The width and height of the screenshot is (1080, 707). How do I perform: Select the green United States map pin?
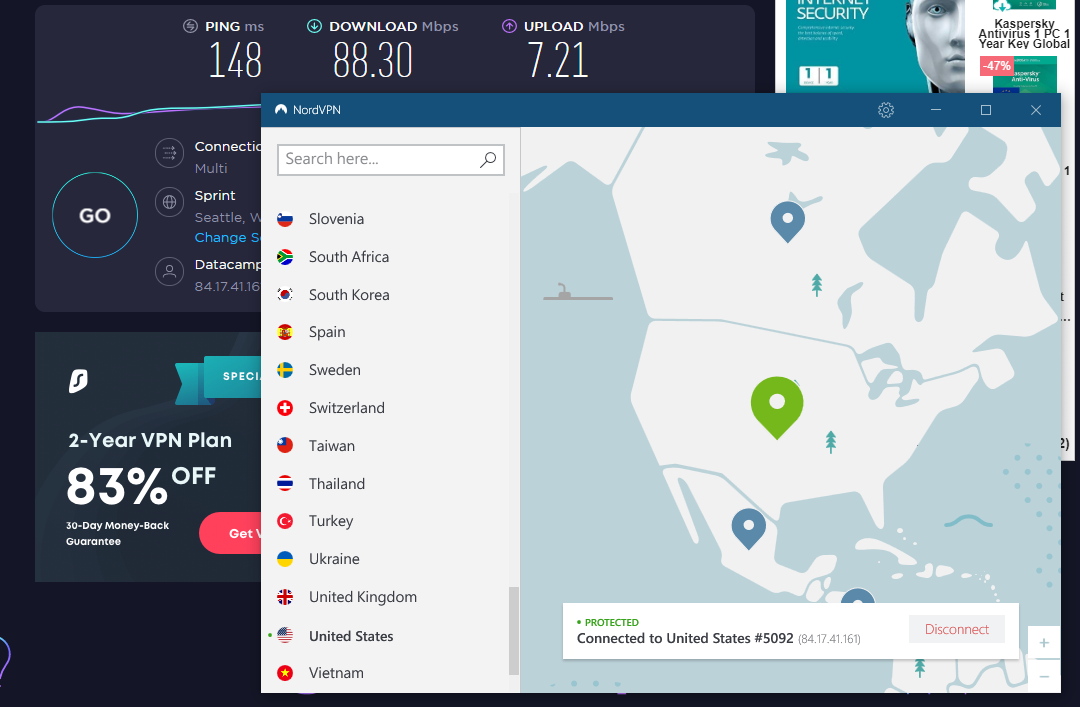[777, 407]
